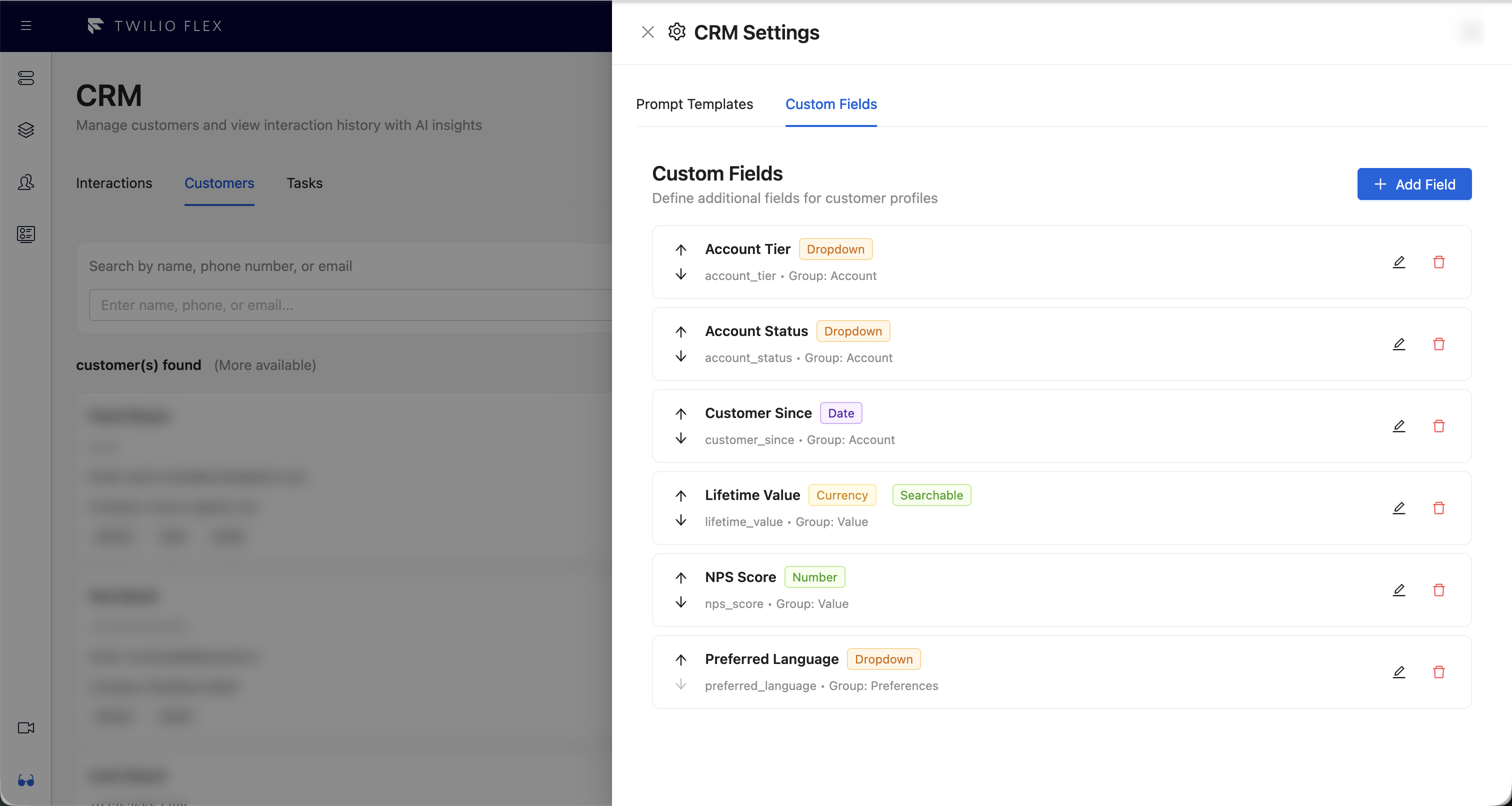Click the 'nps_score • Group: Value' text
1512x806 pixels.
(x=776, y=604)
